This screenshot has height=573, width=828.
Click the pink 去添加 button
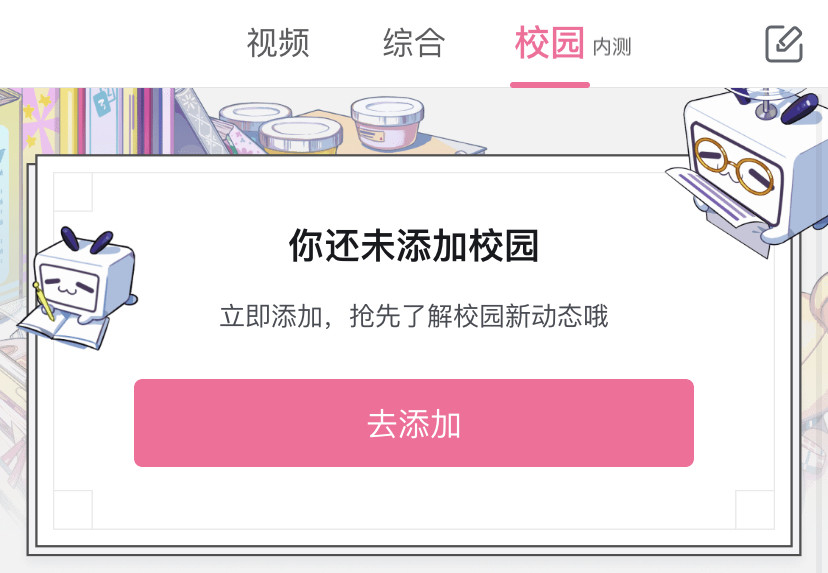414,423
